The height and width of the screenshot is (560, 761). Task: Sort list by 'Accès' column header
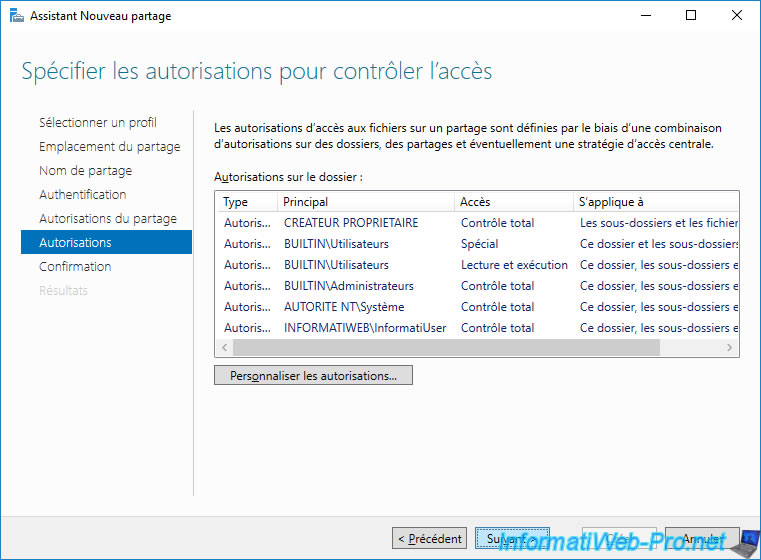513,202
